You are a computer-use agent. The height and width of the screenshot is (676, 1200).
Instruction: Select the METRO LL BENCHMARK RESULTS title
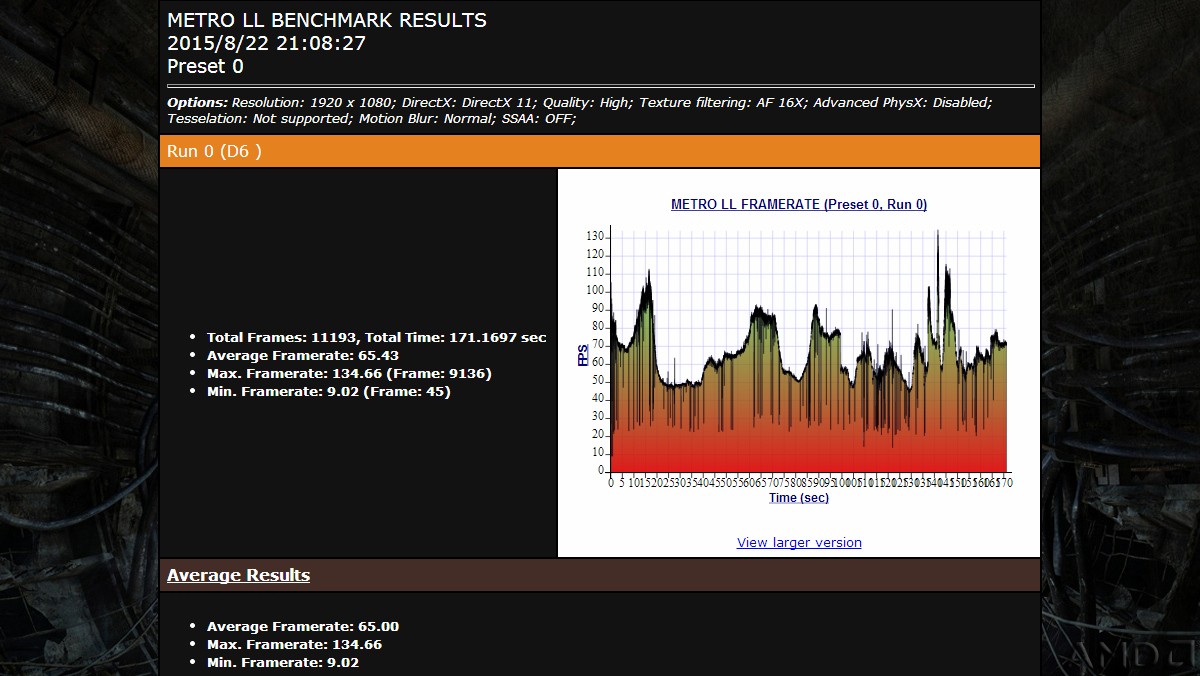tap(327, 20)
